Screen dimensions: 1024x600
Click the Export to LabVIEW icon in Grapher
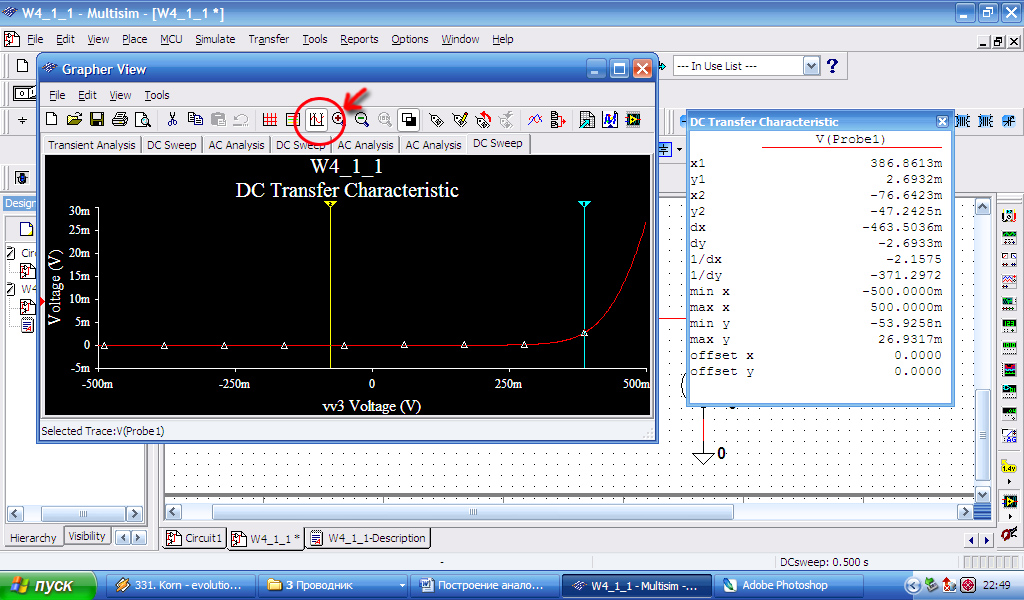point(633,119)
